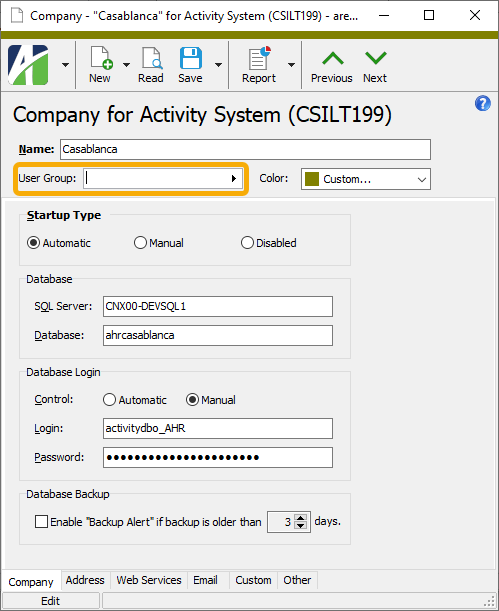The width and height of the screenshot is (499, 611).
Task: Switch to the Web Services tab
Action: pyautogui.click(x=149, y=580)
